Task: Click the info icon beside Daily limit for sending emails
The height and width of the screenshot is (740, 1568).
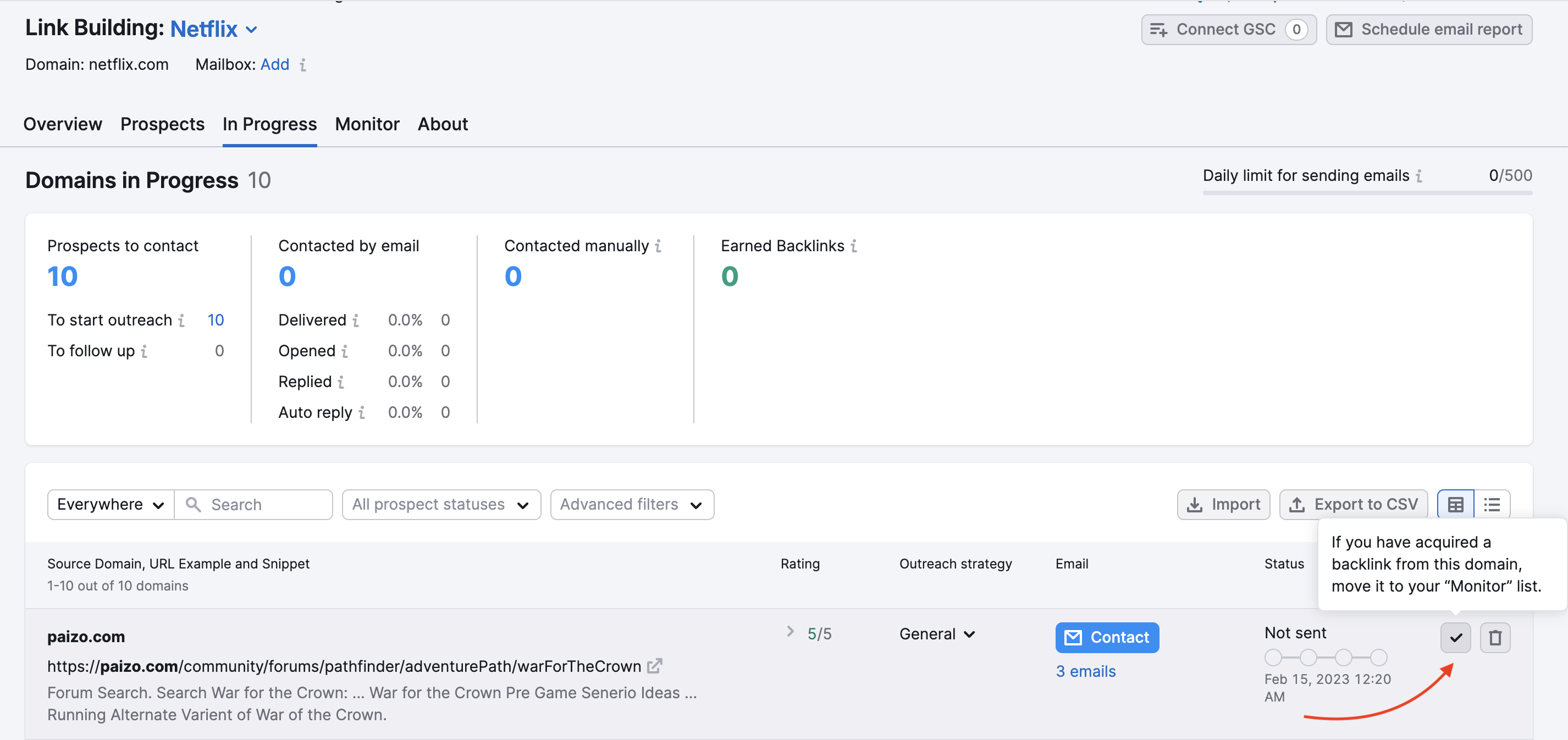Action: (x=1420, y=176)
